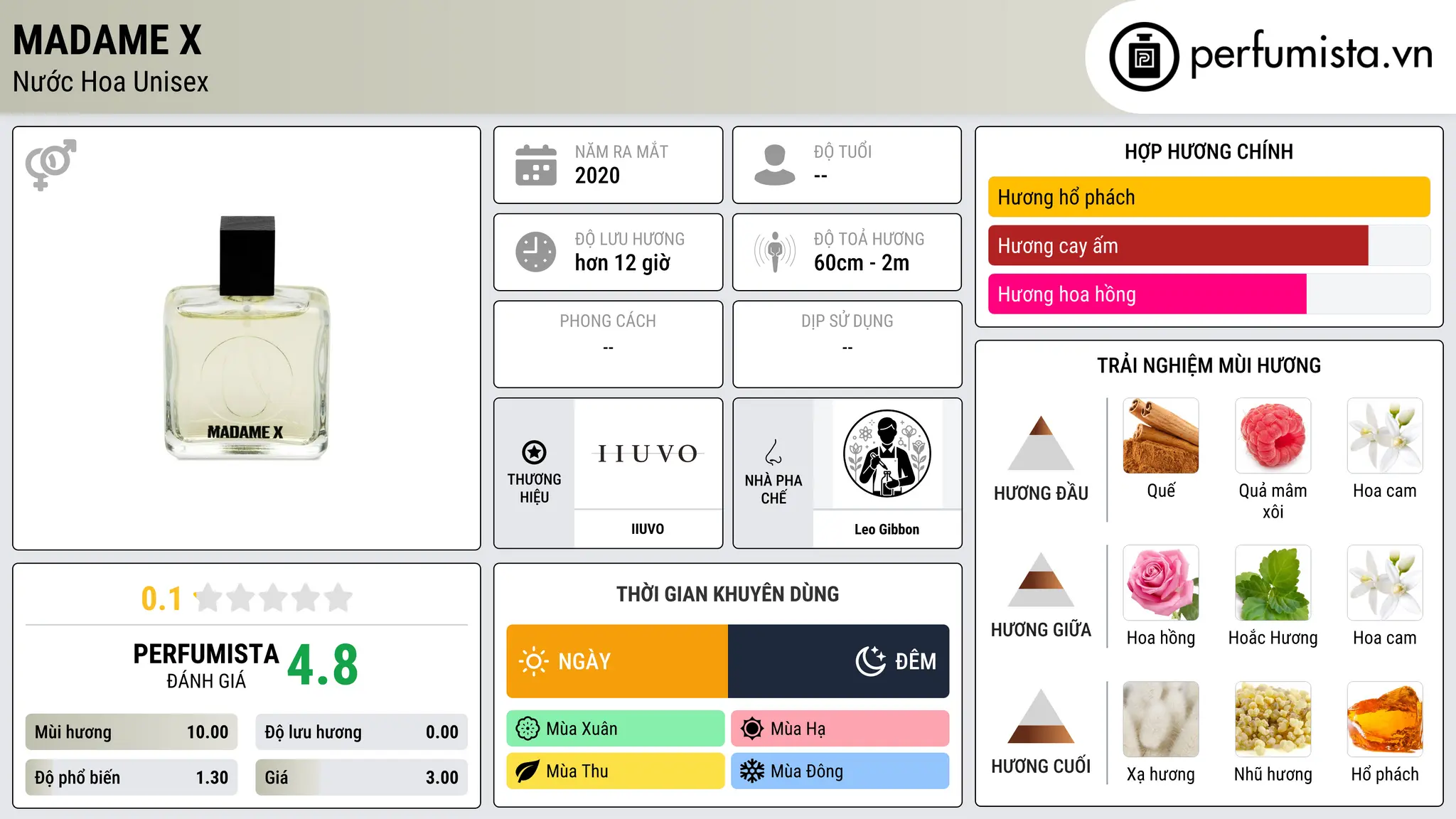This screenshot has width=1456, height=819.
Task: Select the Hoa hồng rose note image
Action: [x=1161, y=583]
